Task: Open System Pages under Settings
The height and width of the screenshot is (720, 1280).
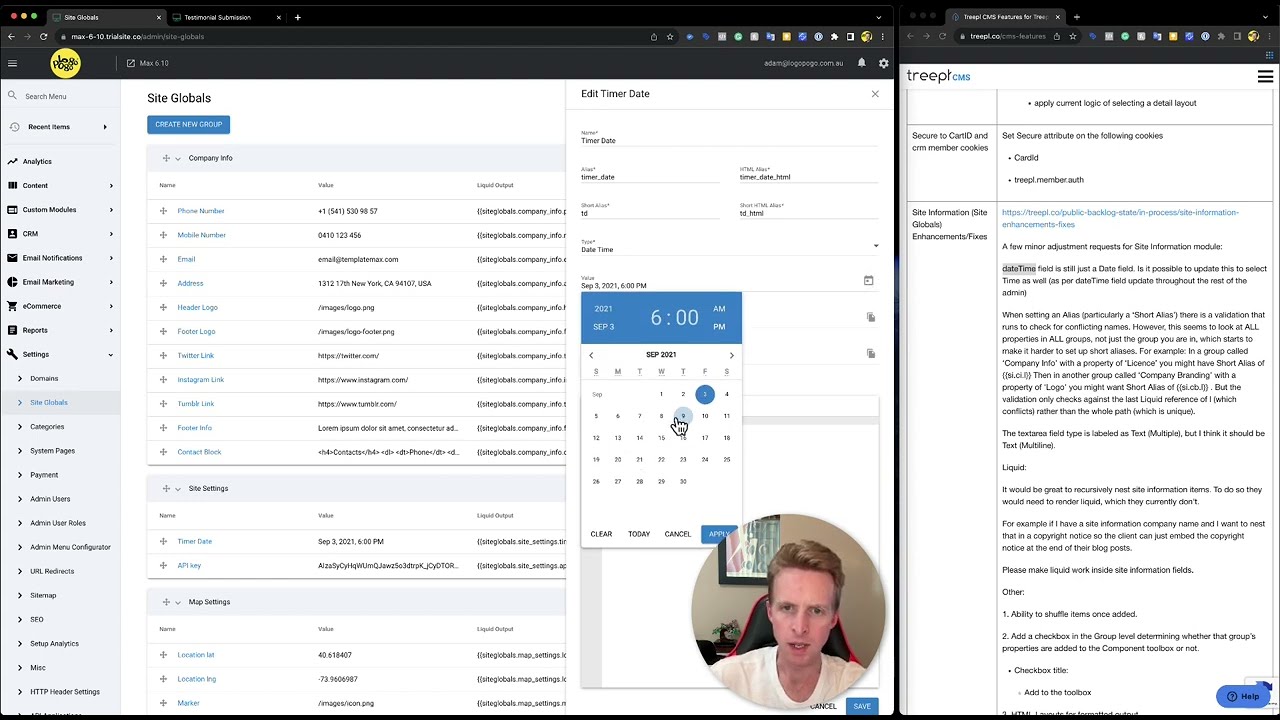Action: pos(52,450)
